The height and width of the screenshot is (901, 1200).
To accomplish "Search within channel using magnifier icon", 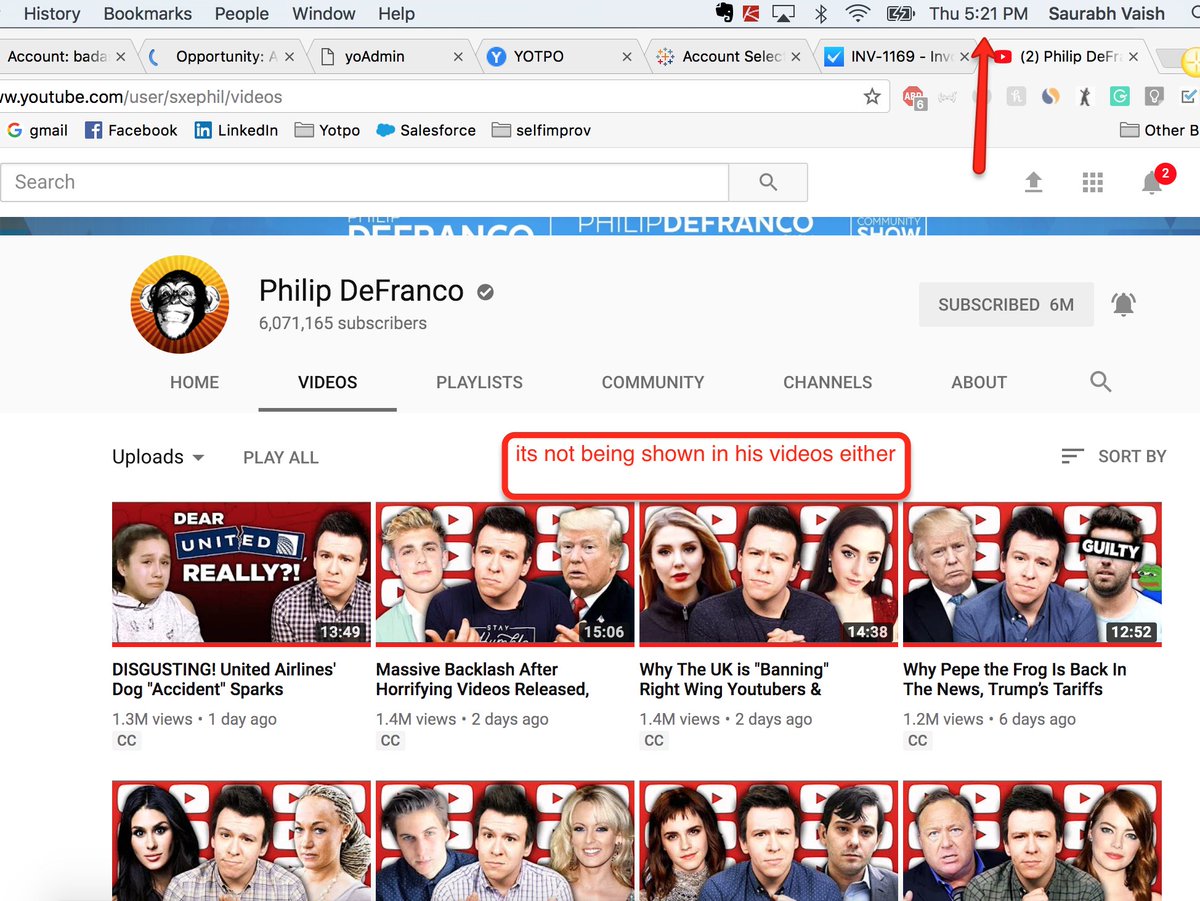I will coord(1101,382).
